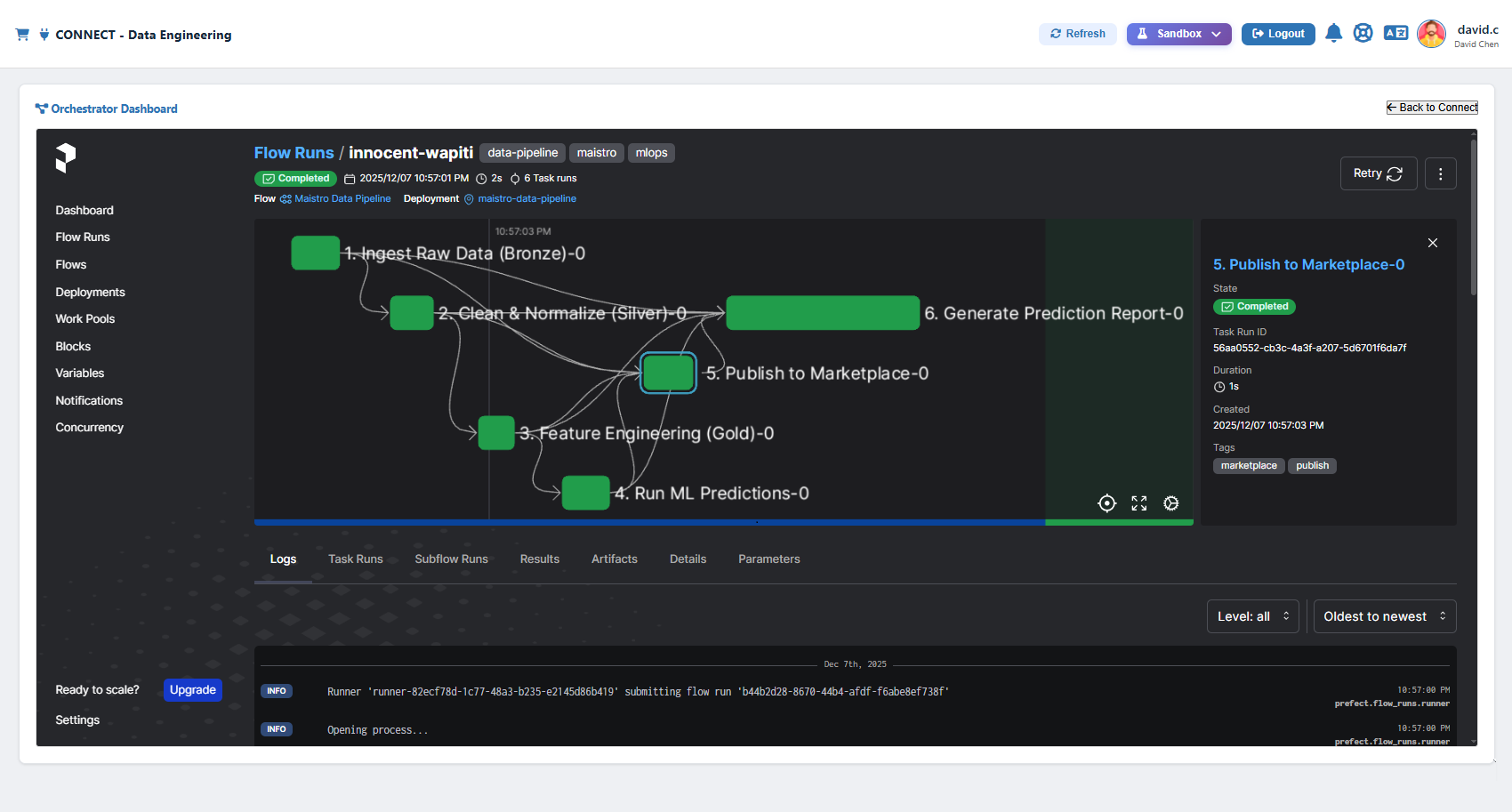Open the notifications bell icon

pos(1334,33)
